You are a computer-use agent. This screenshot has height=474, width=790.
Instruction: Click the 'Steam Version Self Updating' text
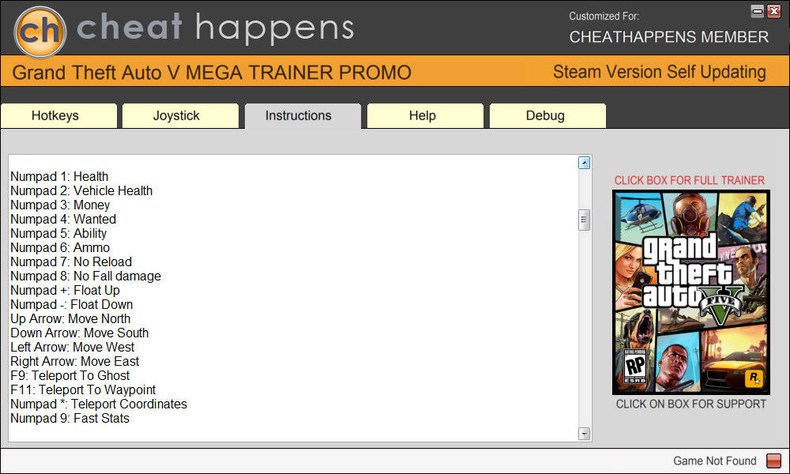tap(660, 72)
